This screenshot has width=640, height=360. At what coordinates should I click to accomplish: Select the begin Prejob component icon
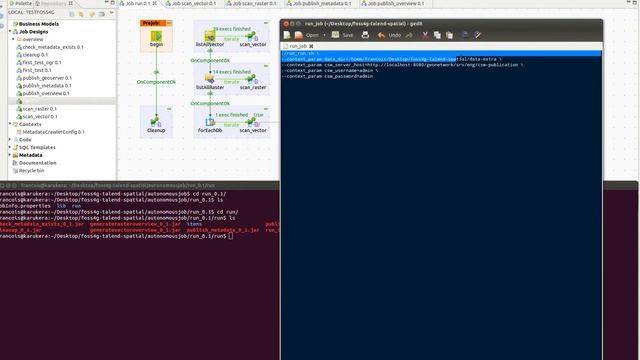click(x=156, y=36)
